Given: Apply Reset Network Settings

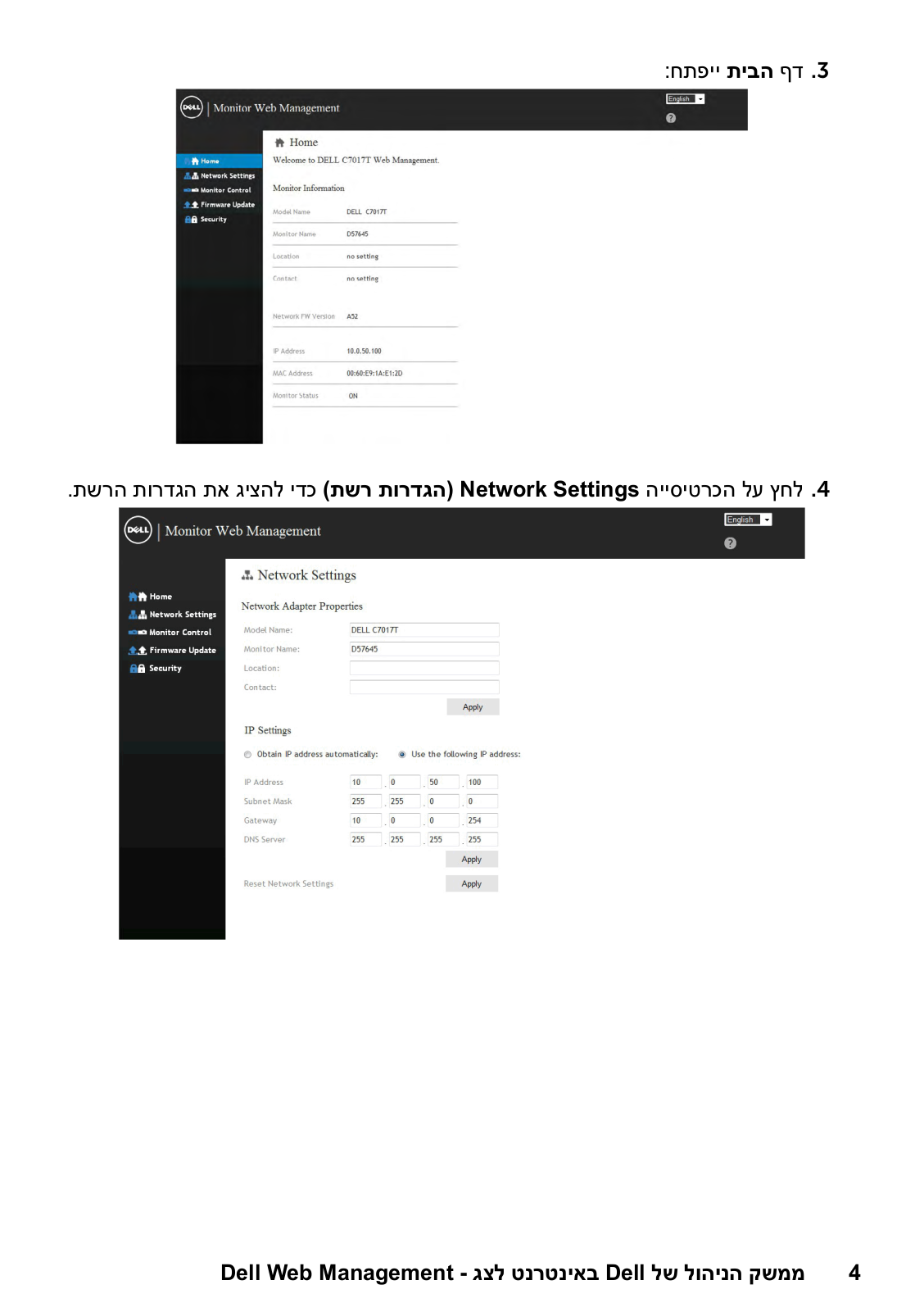Looking at the screenshot, I should 472,884.
